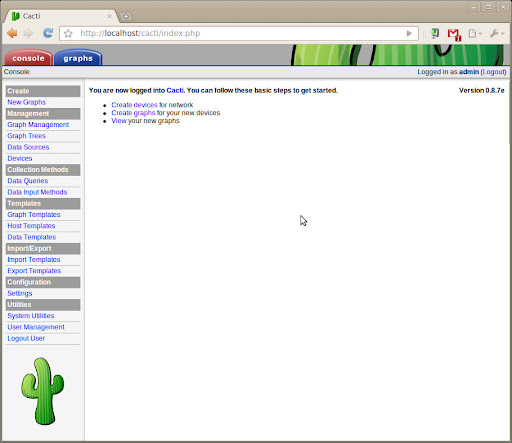
Task: Open Import Templates
Action: 34,259
